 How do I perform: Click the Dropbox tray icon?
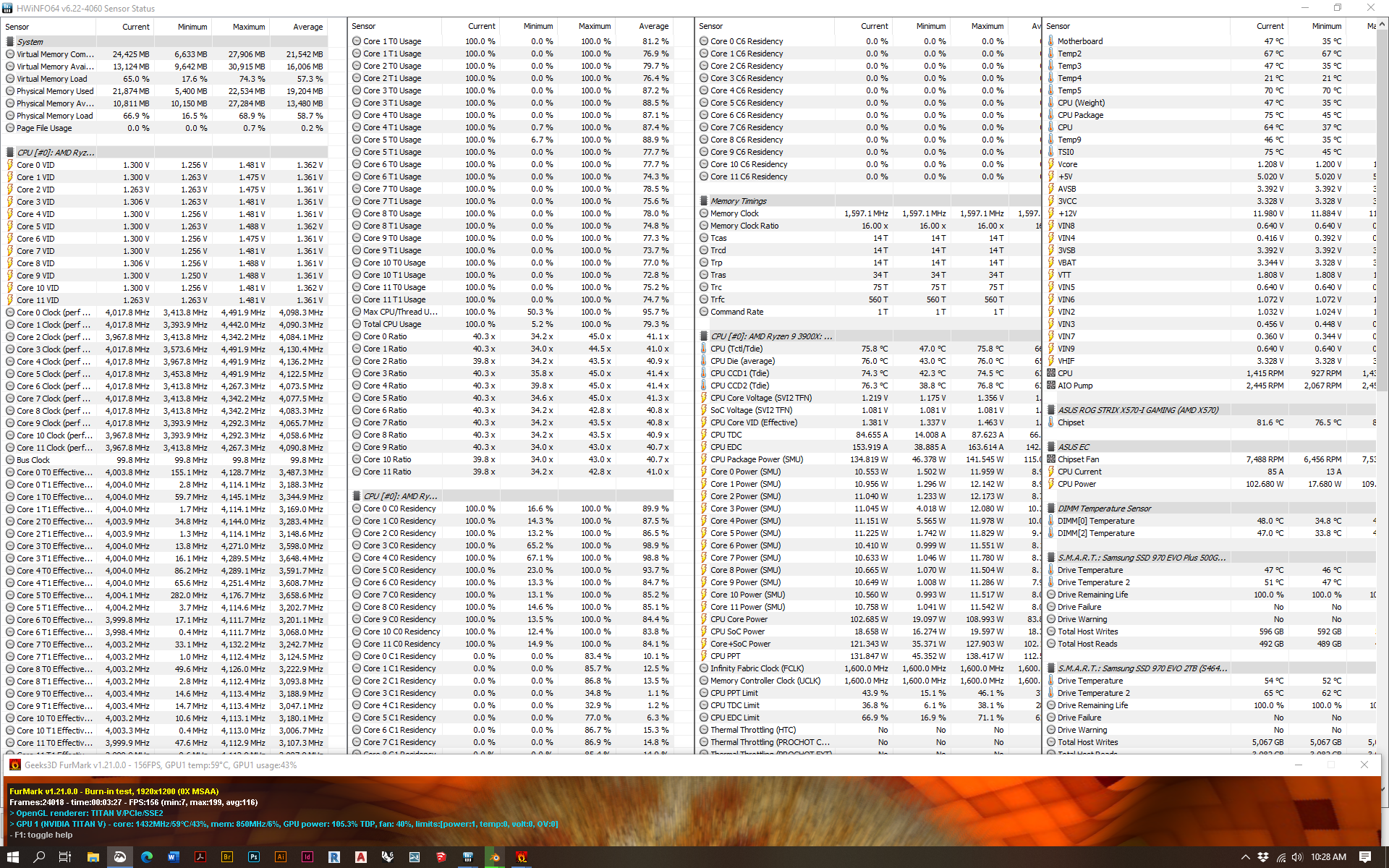[x=1263, y=857]
